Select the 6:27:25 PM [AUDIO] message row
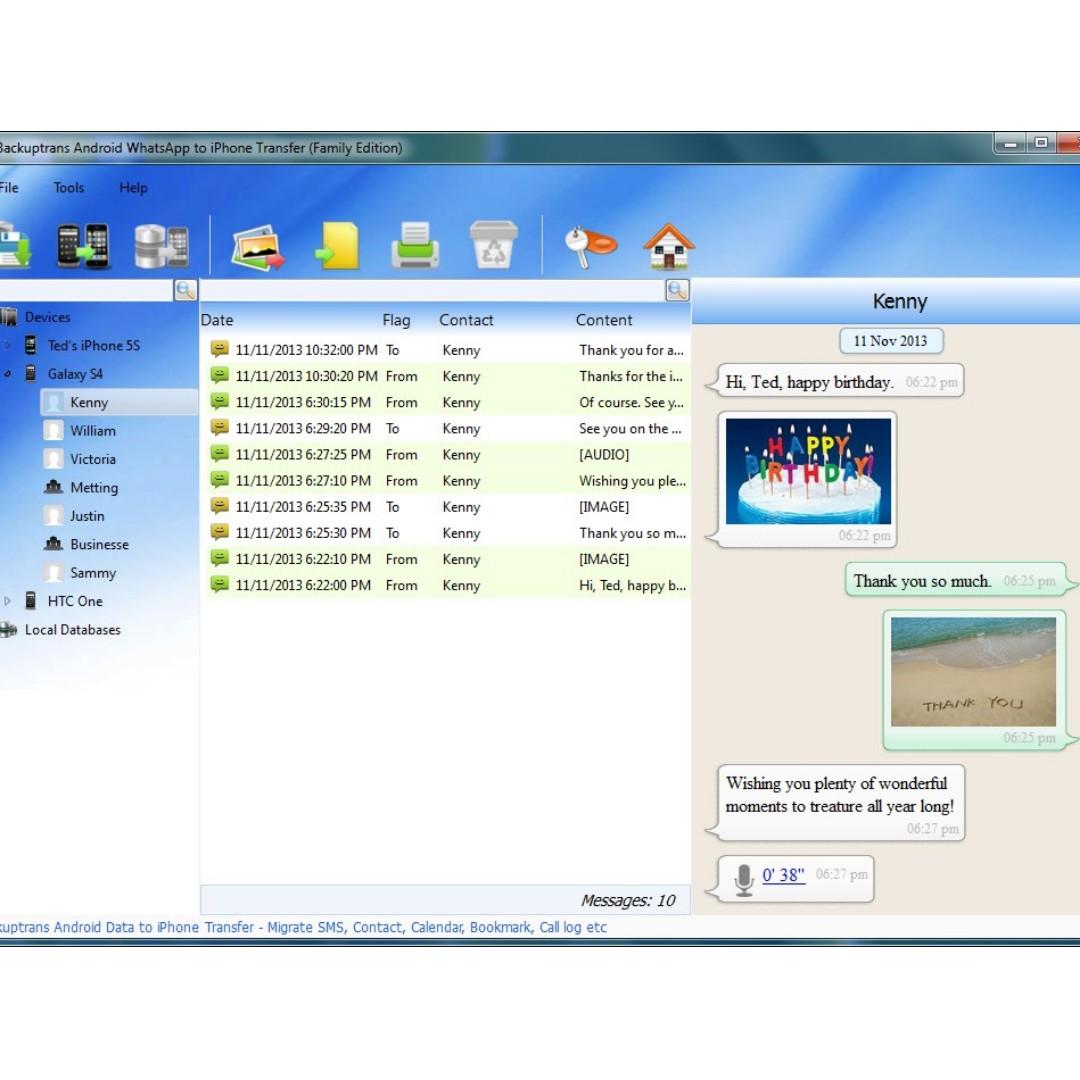Screen dimensions: 1080x1080 (448, 454)
